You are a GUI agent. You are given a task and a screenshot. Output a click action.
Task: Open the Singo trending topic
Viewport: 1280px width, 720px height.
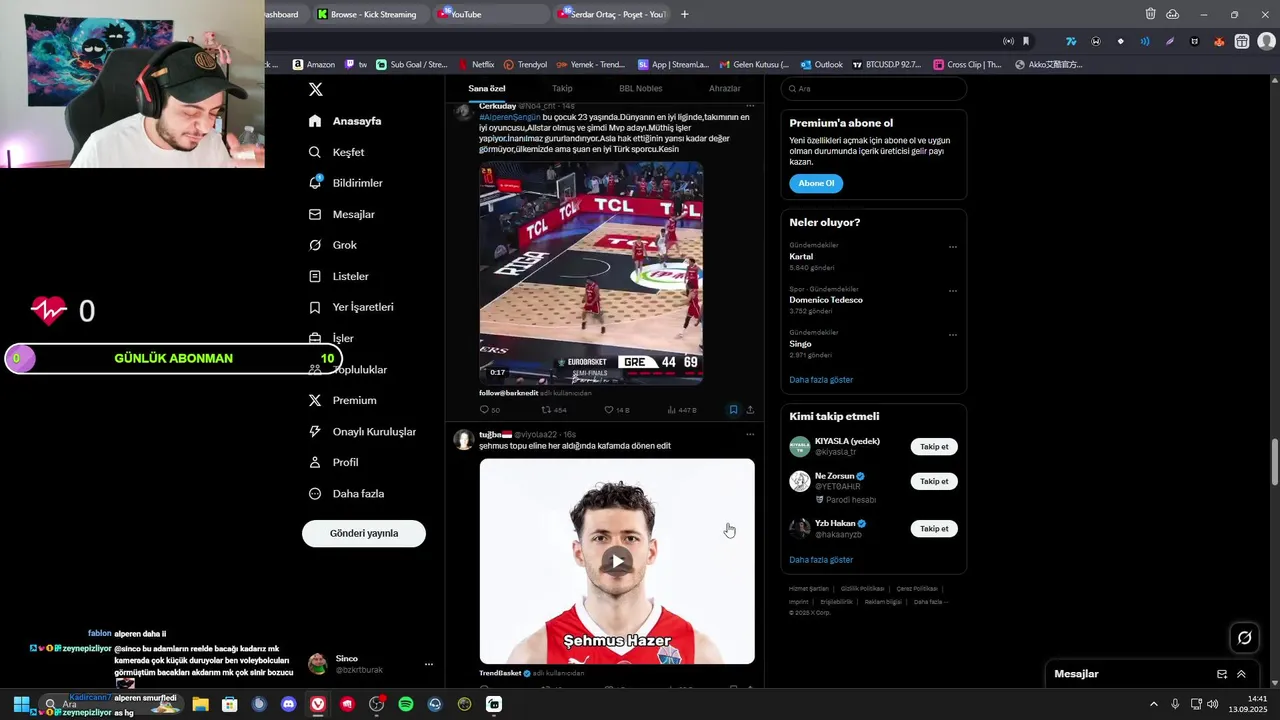point(800,344)
